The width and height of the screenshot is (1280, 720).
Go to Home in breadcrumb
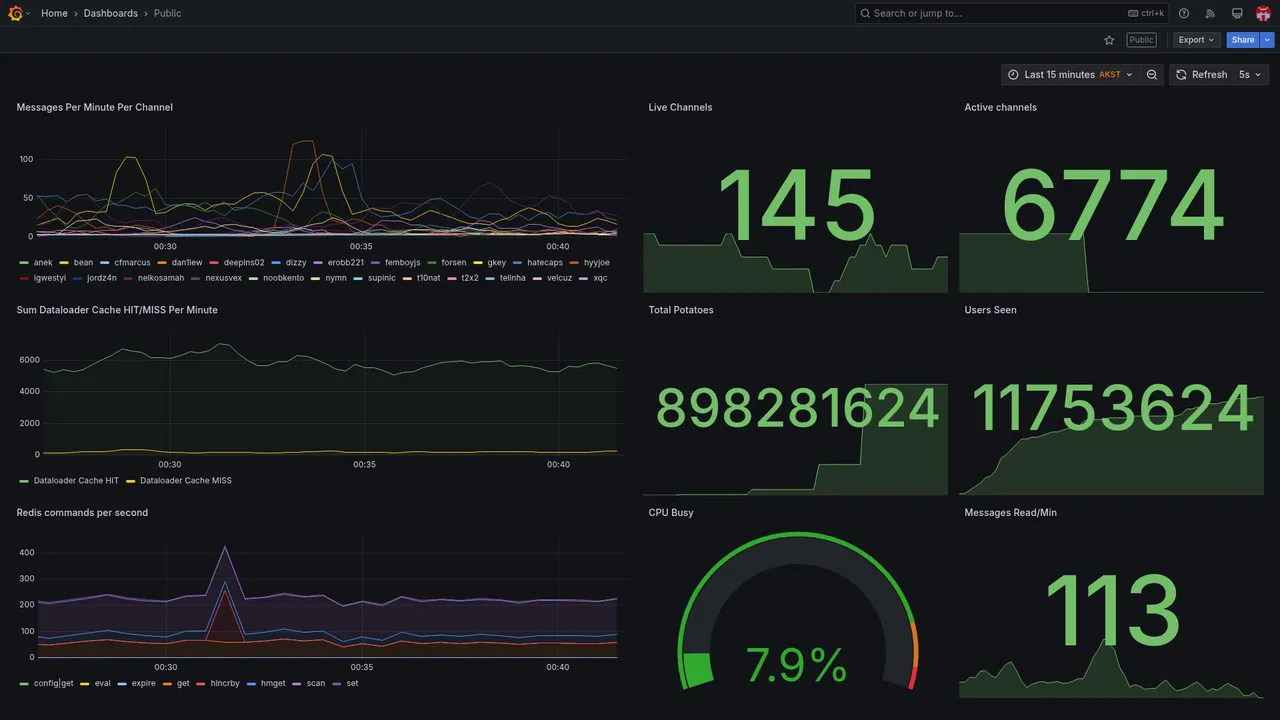54,13
